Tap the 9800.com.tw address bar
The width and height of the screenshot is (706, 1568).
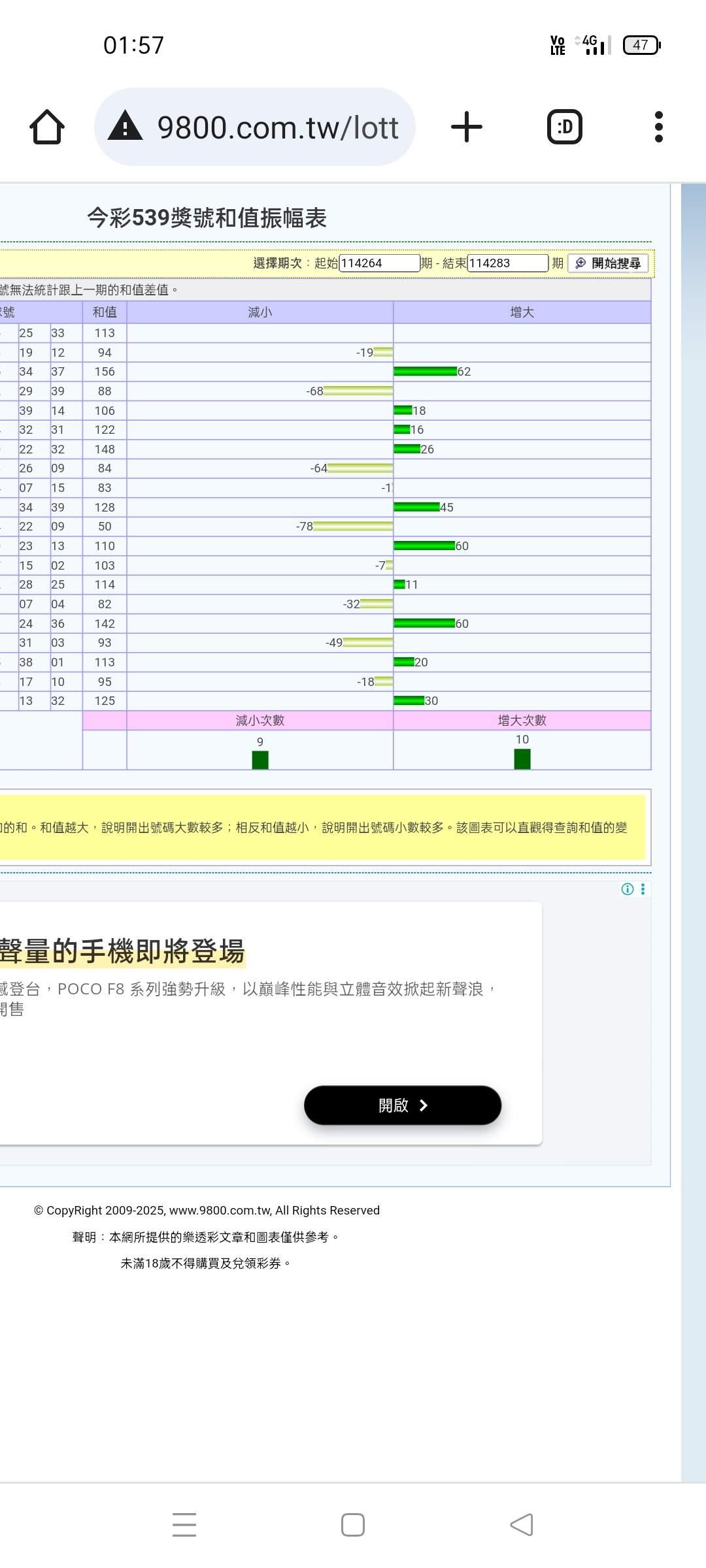click(x=277, y=127)
